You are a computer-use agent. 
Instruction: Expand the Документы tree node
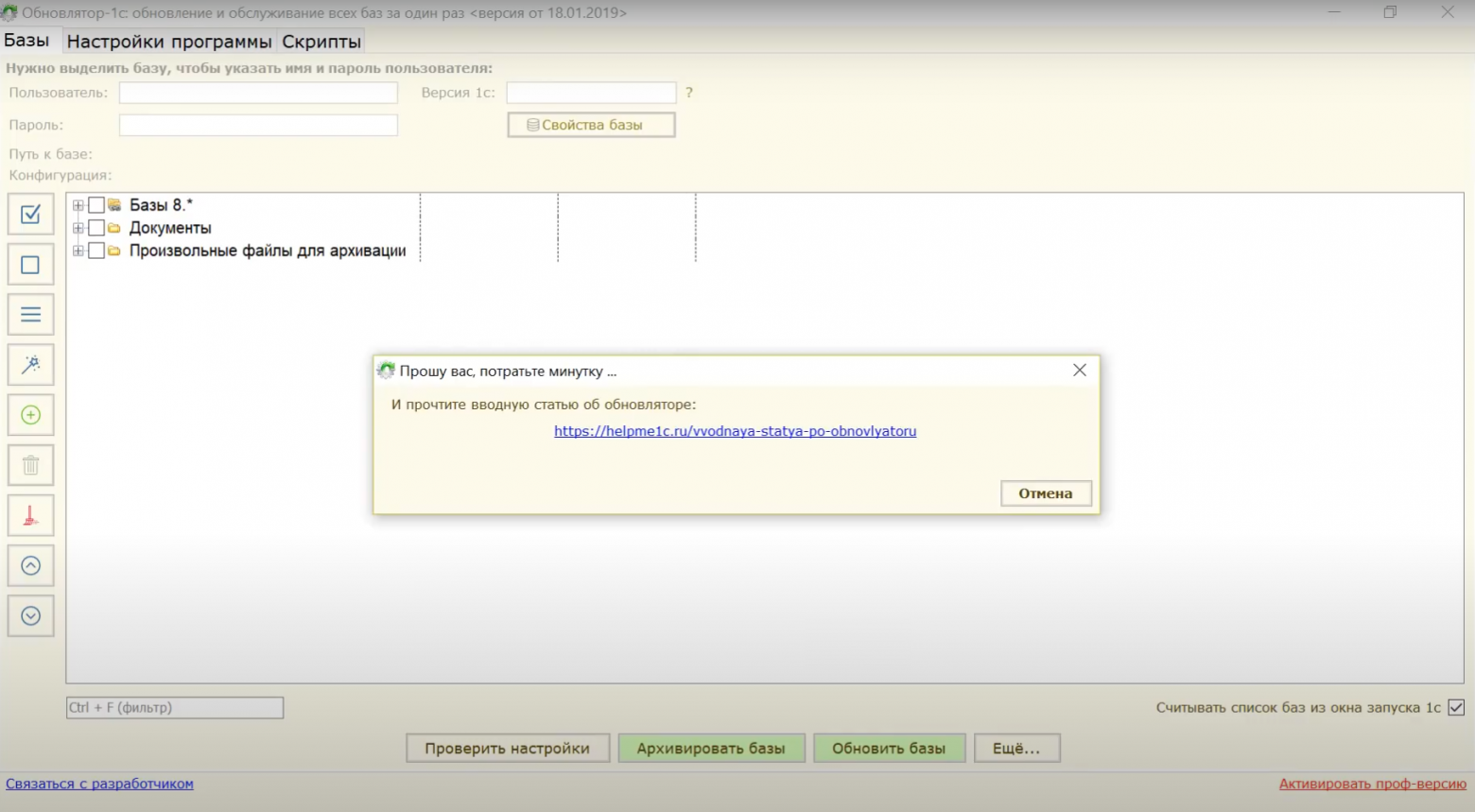[78, 228]
